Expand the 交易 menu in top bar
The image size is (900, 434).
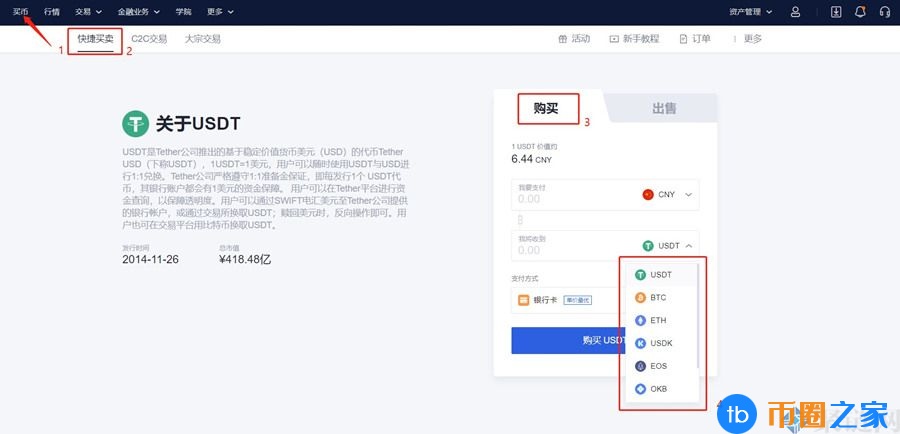pyautogui.click(x=87, y=12)
